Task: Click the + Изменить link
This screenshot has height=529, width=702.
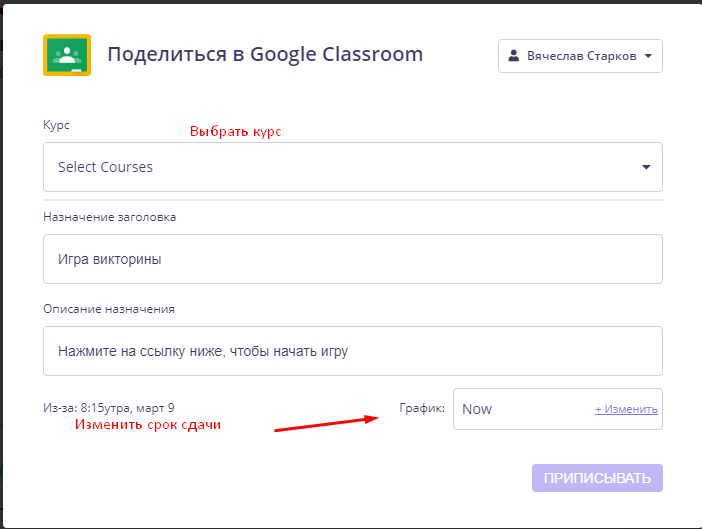Action: click(x=626, y=409)
